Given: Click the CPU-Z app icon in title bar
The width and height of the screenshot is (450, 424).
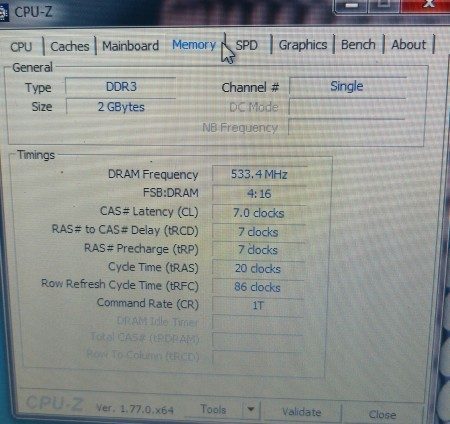Looking at the screenshot, I should tap(3, 13).
